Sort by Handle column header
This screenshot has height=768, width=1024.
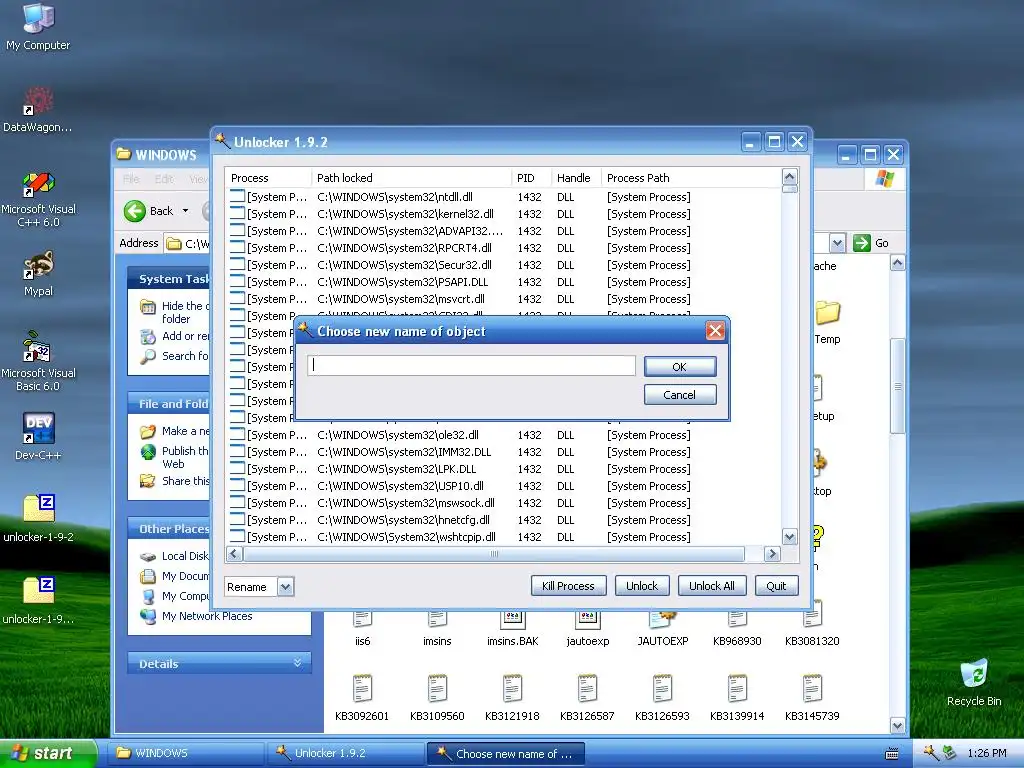tap(576, 178)
